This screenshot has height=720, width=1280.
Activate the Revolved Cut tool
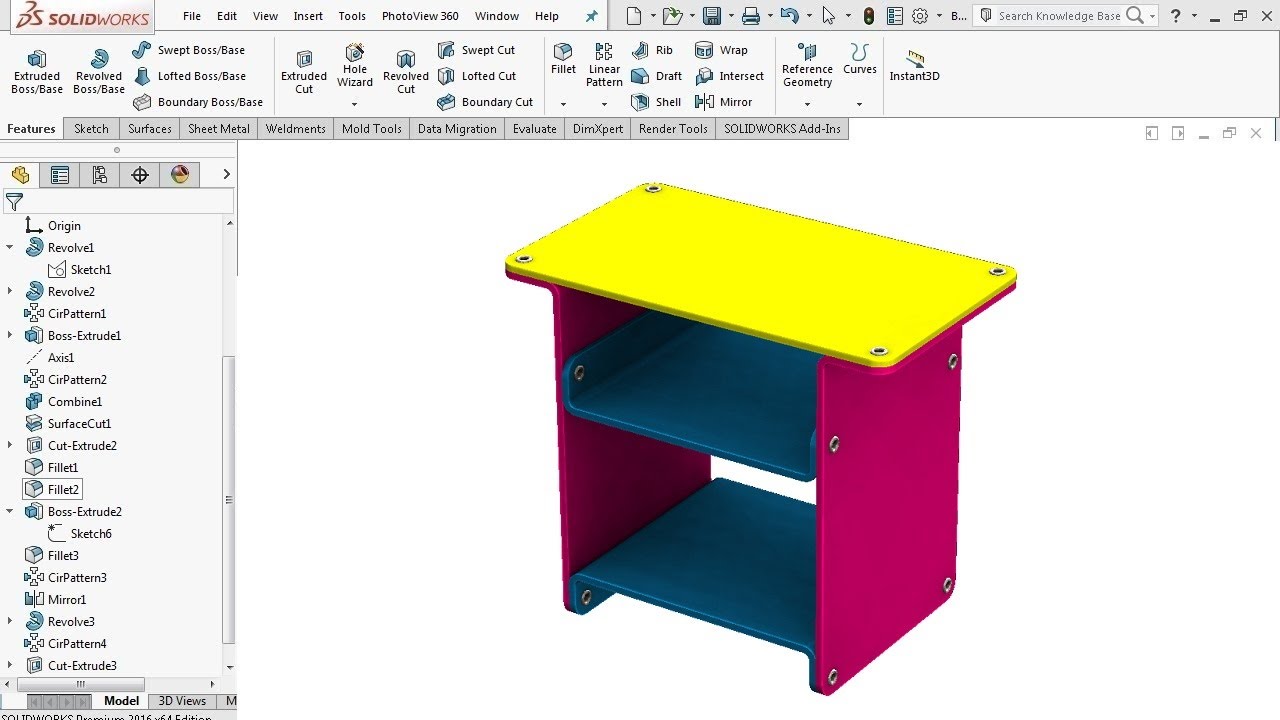click(x=406, y=72)
